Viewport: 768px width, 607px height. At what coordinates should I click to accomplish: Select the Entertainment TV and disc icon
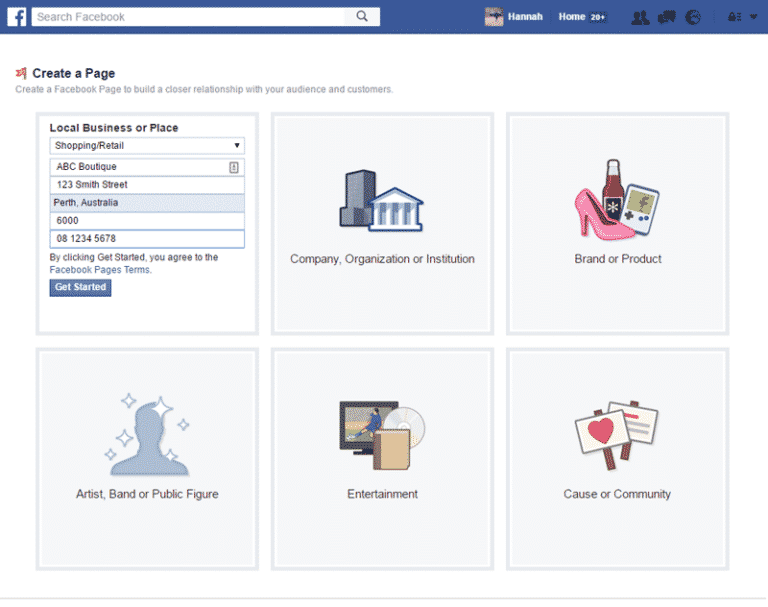click(x=382, y=435)
